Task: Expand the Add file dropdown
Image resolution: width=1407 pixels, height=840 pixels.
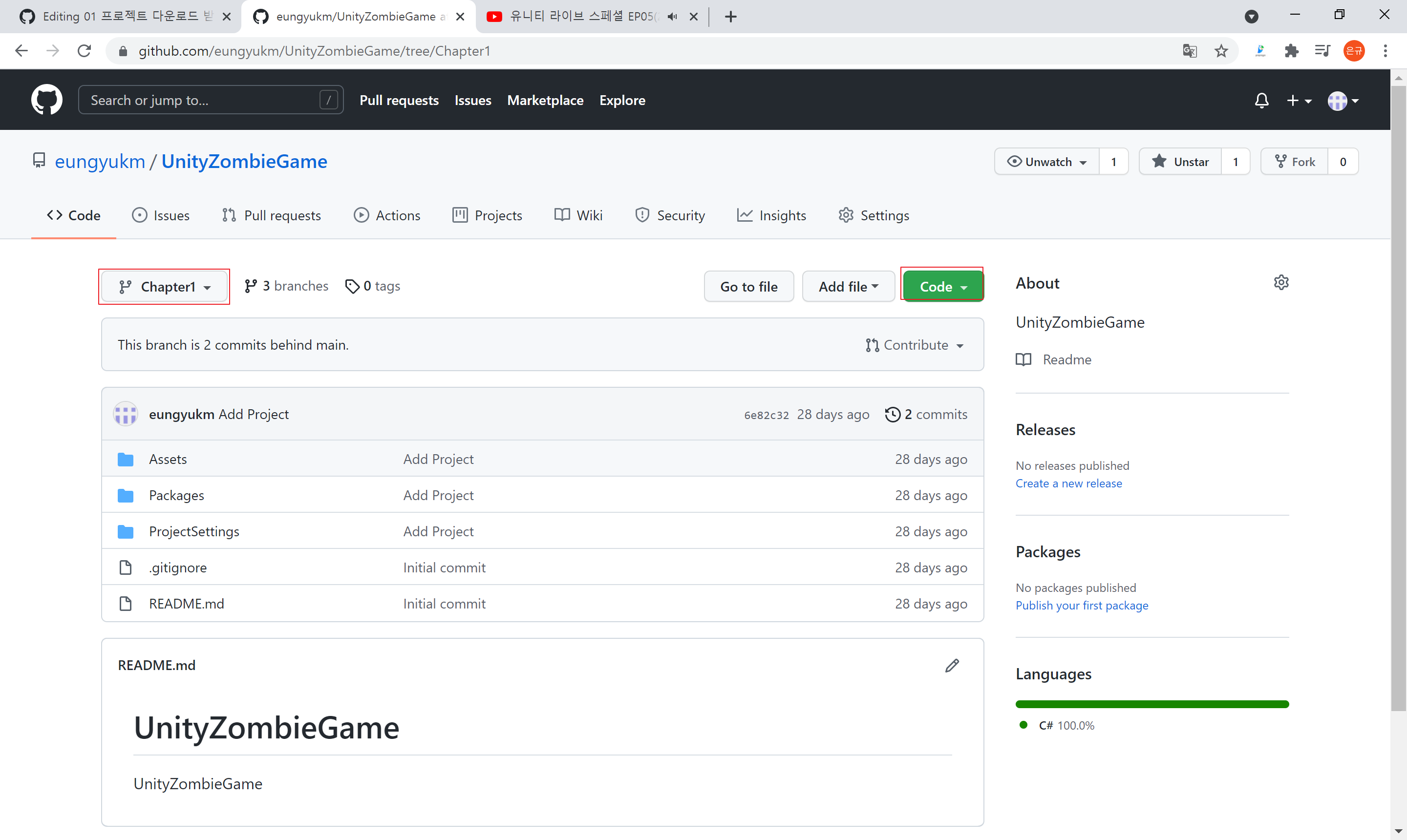Action: pyautogui.click(x=848, y=287)
